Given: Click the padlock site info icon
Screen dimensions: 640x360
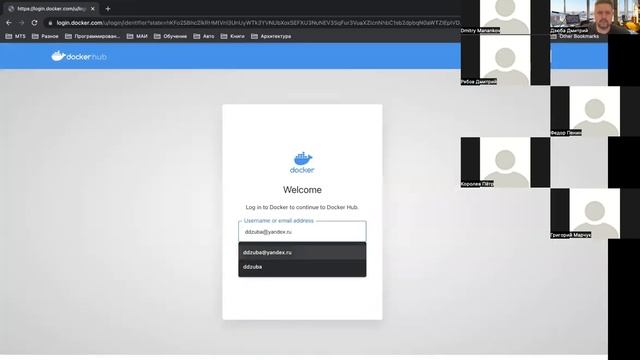Looking at the screenshot, I should [50, 23].
